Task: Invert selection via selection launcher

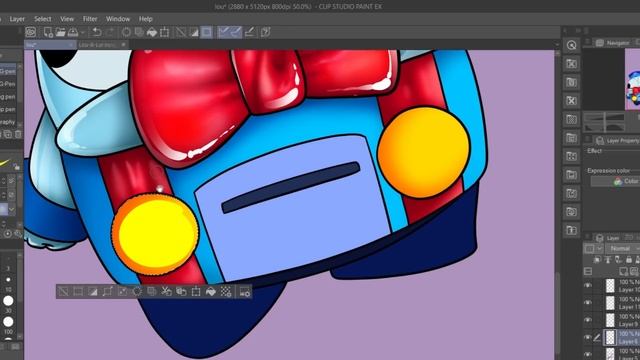Action: [x=93, y=291]
